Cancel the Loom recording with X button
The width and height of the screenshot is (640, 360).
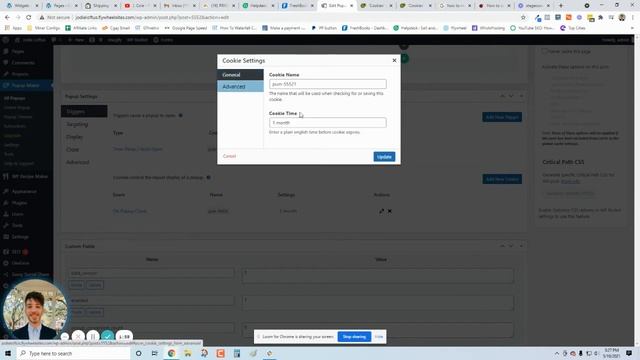point(78,337)
